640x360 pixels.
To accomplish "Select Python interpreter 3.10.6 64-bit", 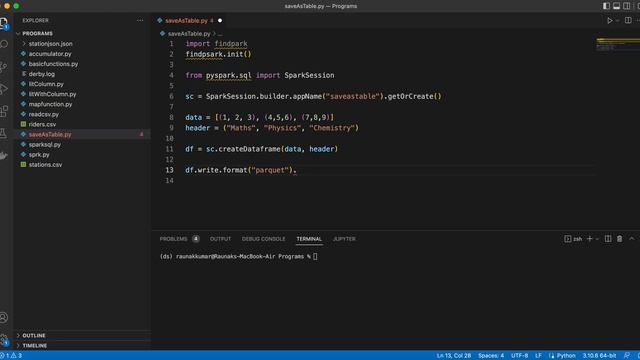I will [x=599, y=356].
